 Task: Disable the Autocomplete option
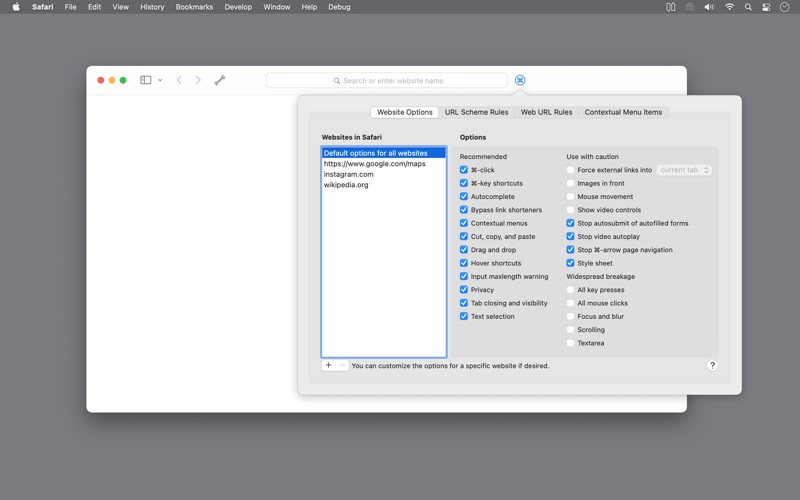coord(464,196)
